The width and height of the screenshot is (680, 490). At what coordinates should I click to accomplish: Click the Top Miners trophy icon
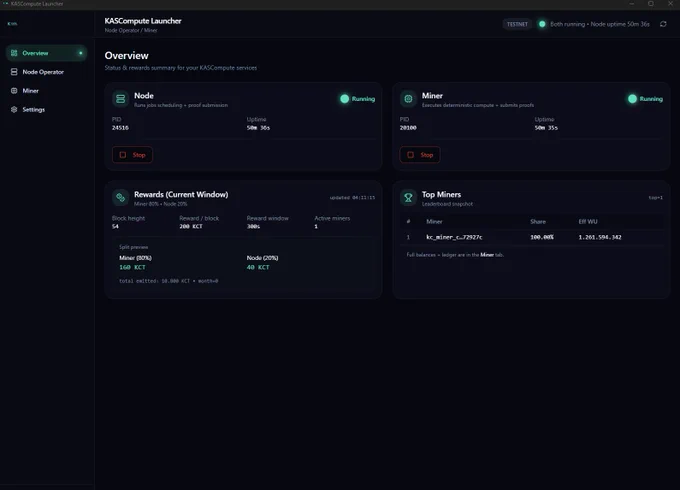coord(408,198)
